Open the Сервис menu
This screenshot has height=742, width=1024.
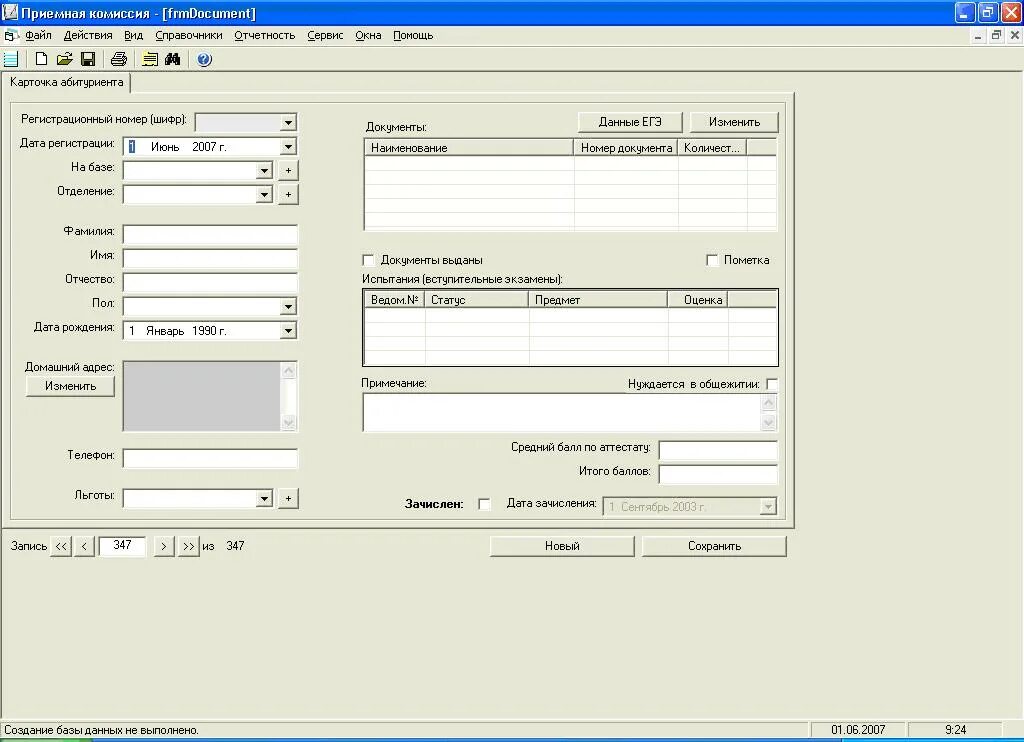[325, 35]
